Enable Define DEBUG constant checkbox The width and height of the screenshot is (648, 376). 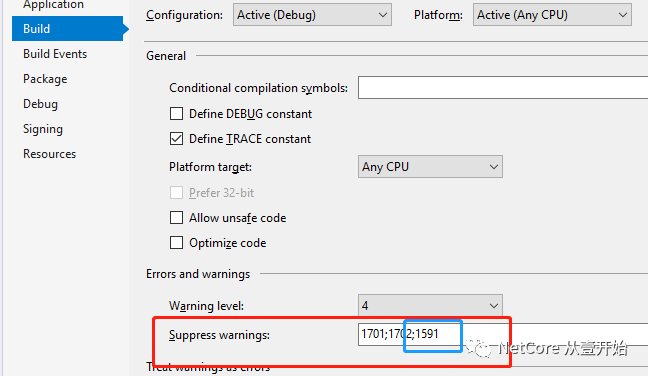click(176, 114)
